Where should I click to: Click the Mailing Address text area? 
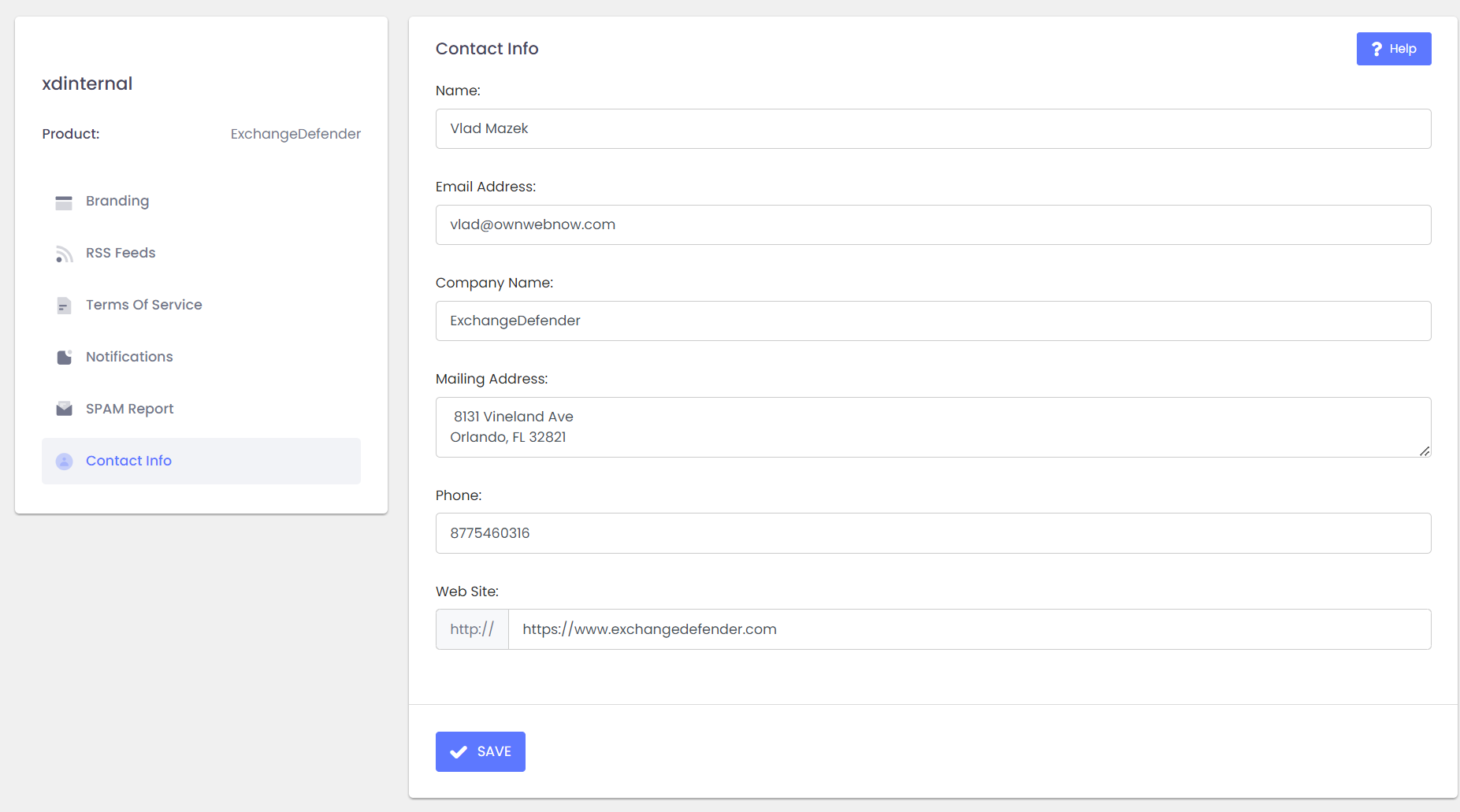[x=933, y=427]
